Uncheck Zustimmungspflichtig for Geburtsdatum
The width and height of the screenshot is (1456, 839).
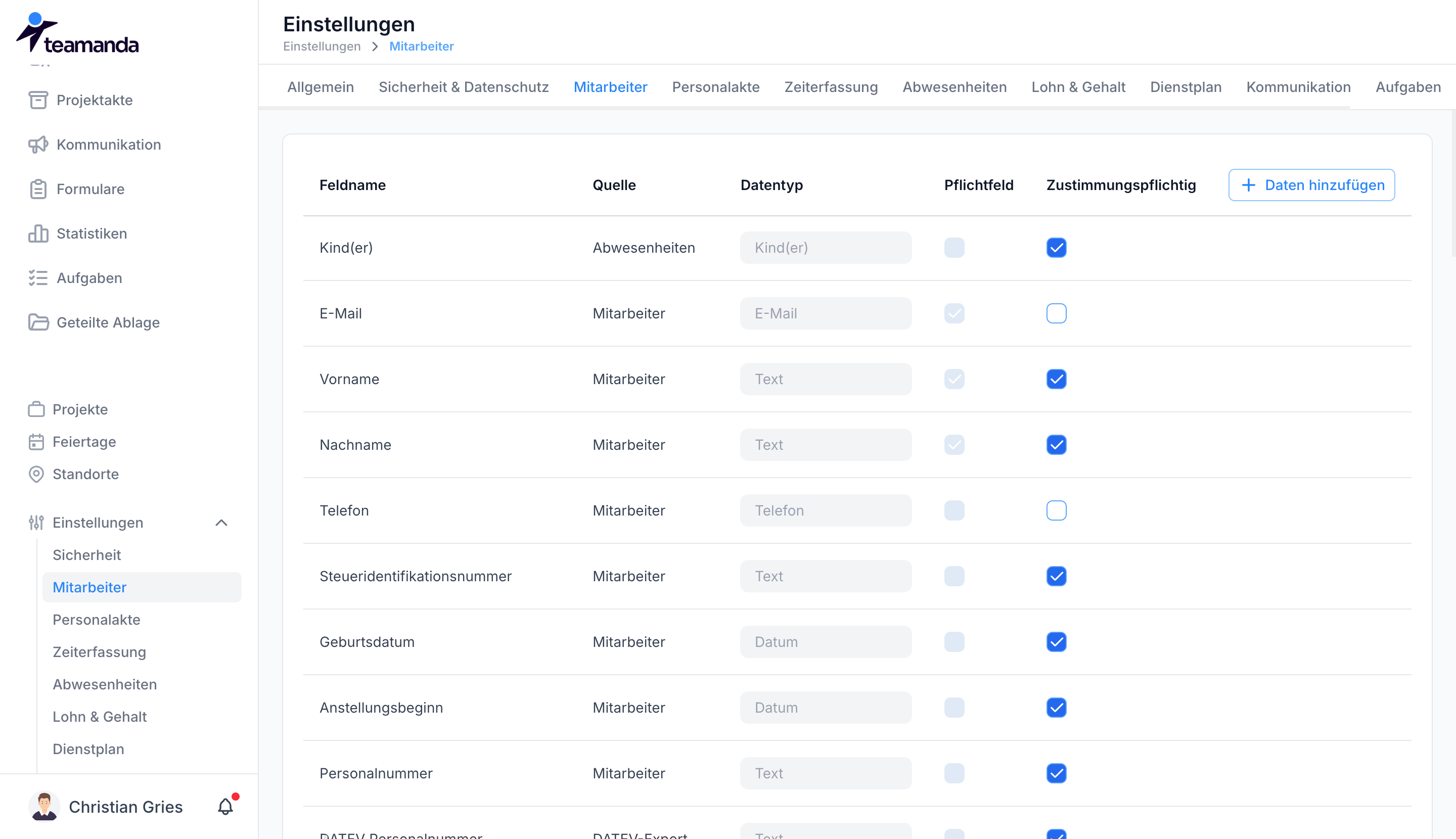1056,641
